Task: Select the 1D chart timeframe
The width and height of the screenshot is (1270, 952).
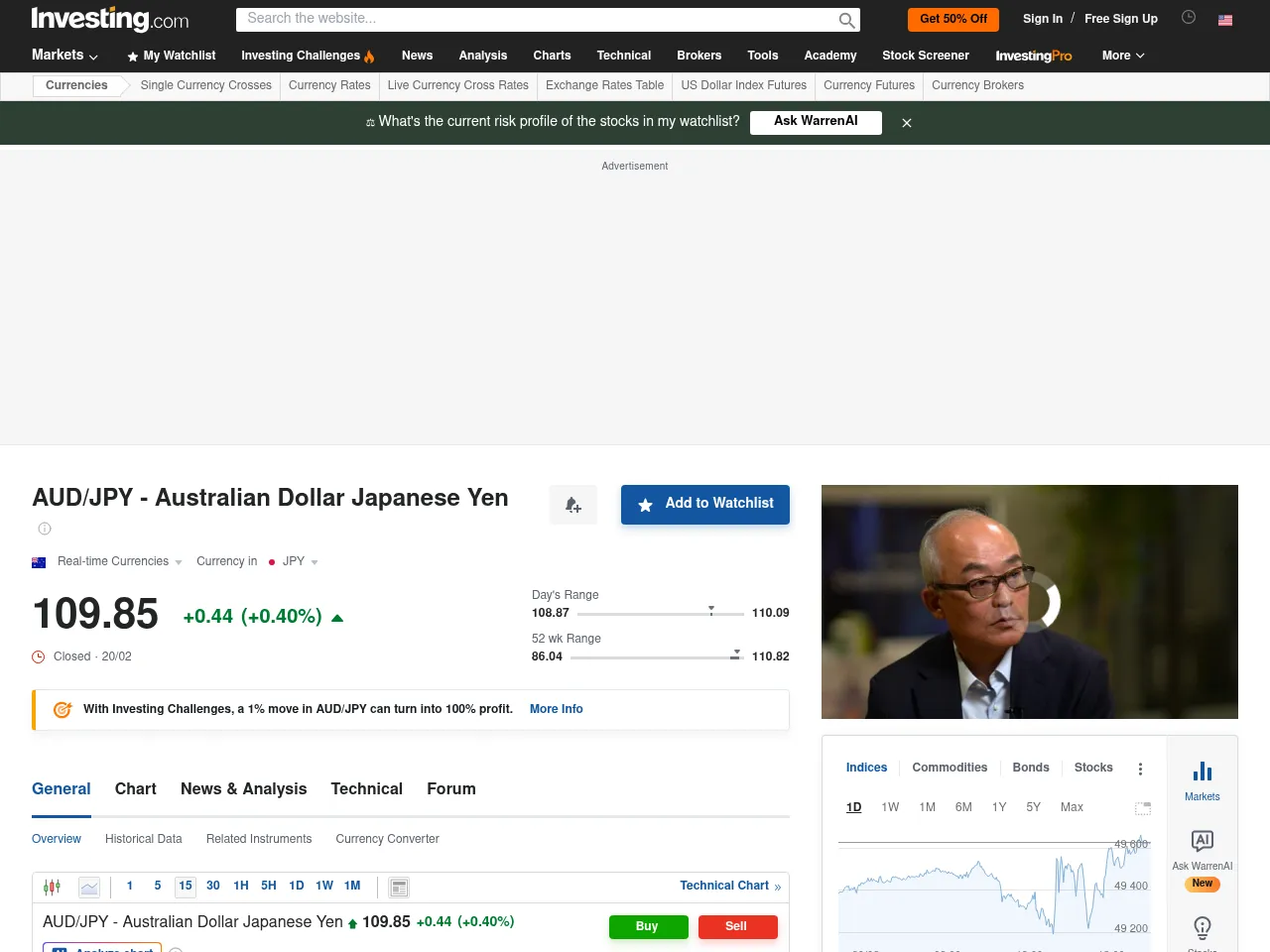Action: coord(853,807)
